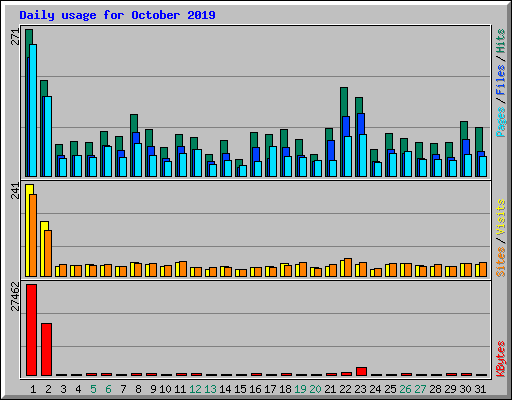
Task: Click the 241 axis maximum label
Action: pyautogui.click(x=16, y=191)
